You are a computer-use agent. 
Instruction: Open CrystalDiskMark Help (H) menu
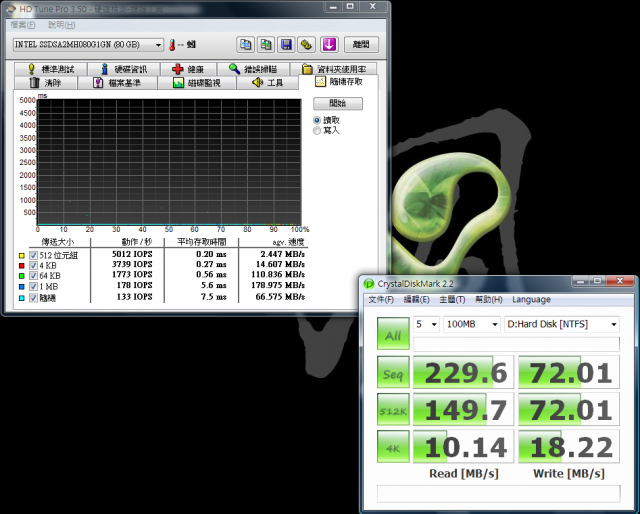pyautogui.click(x=489, y=300)
